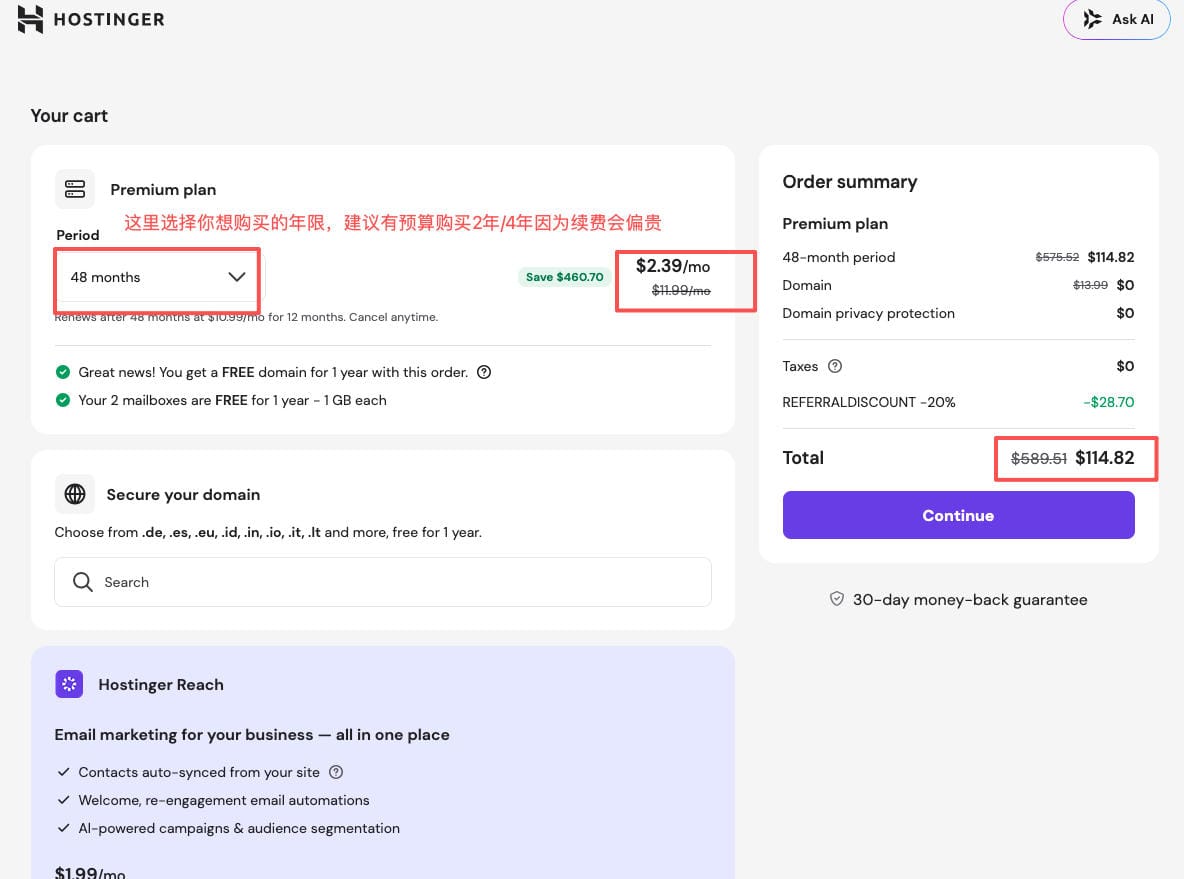Click the Taxes help icon

[834, 366]
